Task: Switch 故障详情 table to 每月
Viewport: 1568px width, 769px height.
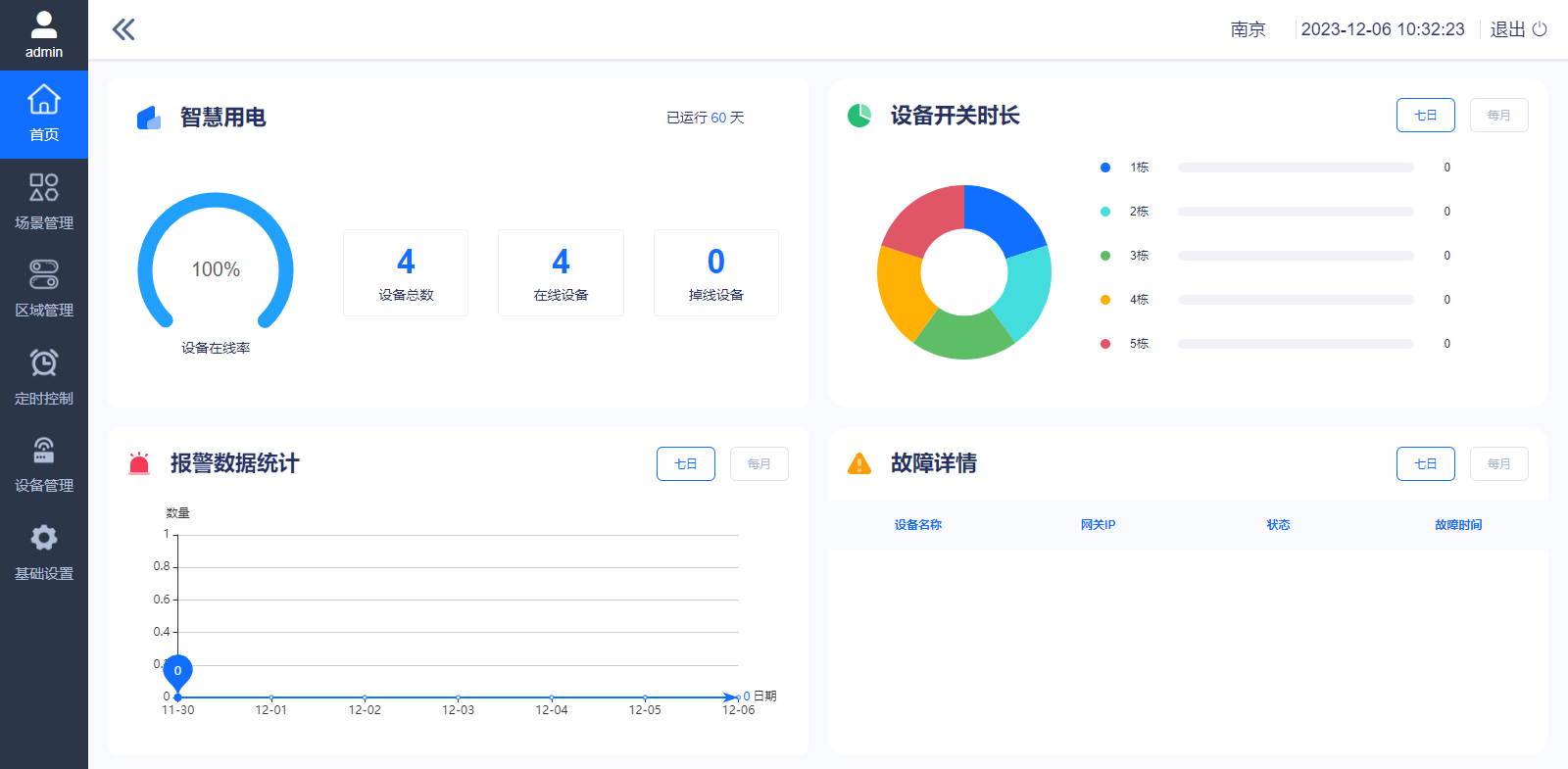Action: click(1499, 464)
